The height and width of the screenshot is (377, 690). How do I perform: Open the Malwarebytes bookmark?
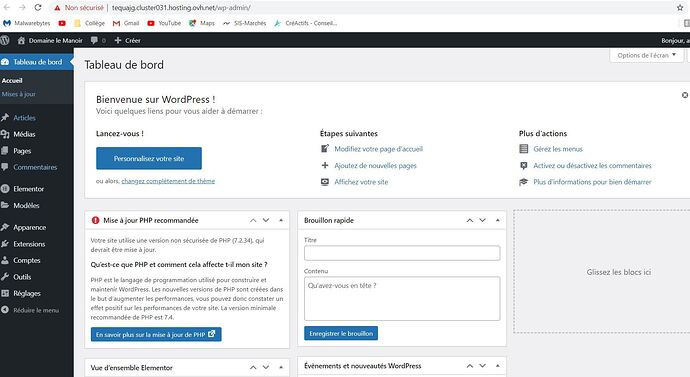(27, 23)
